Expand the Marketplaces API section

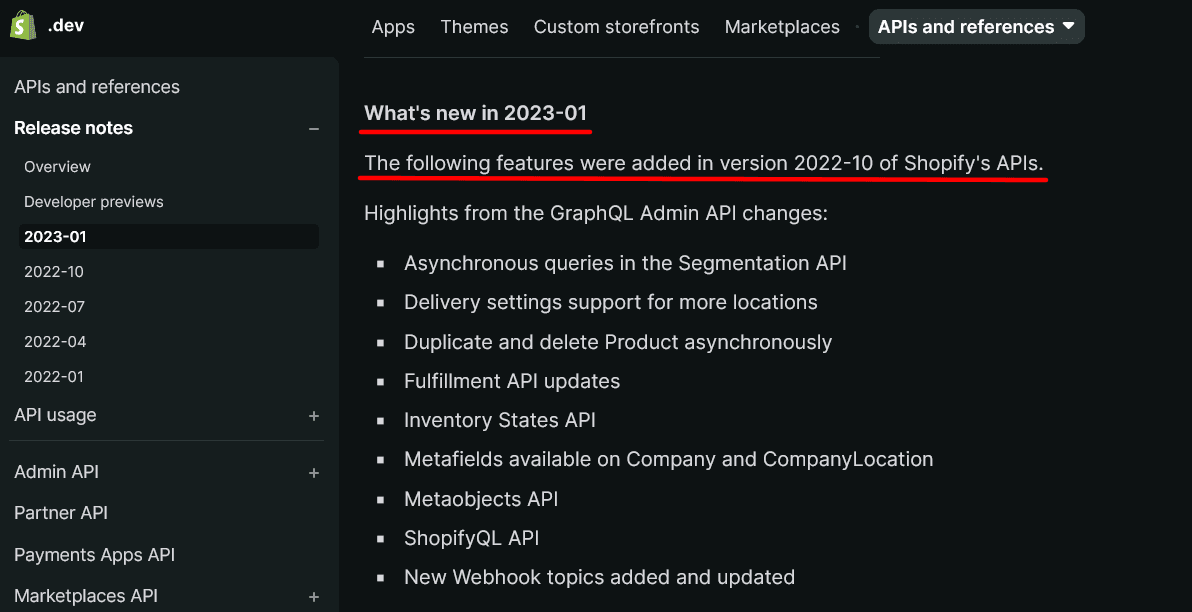(313, 595)
